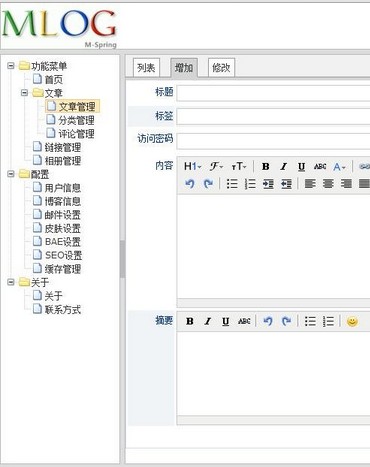Screen dimensions: 370x467
Task: Insert numbered list in summary editor
Action: pos(328,321)
